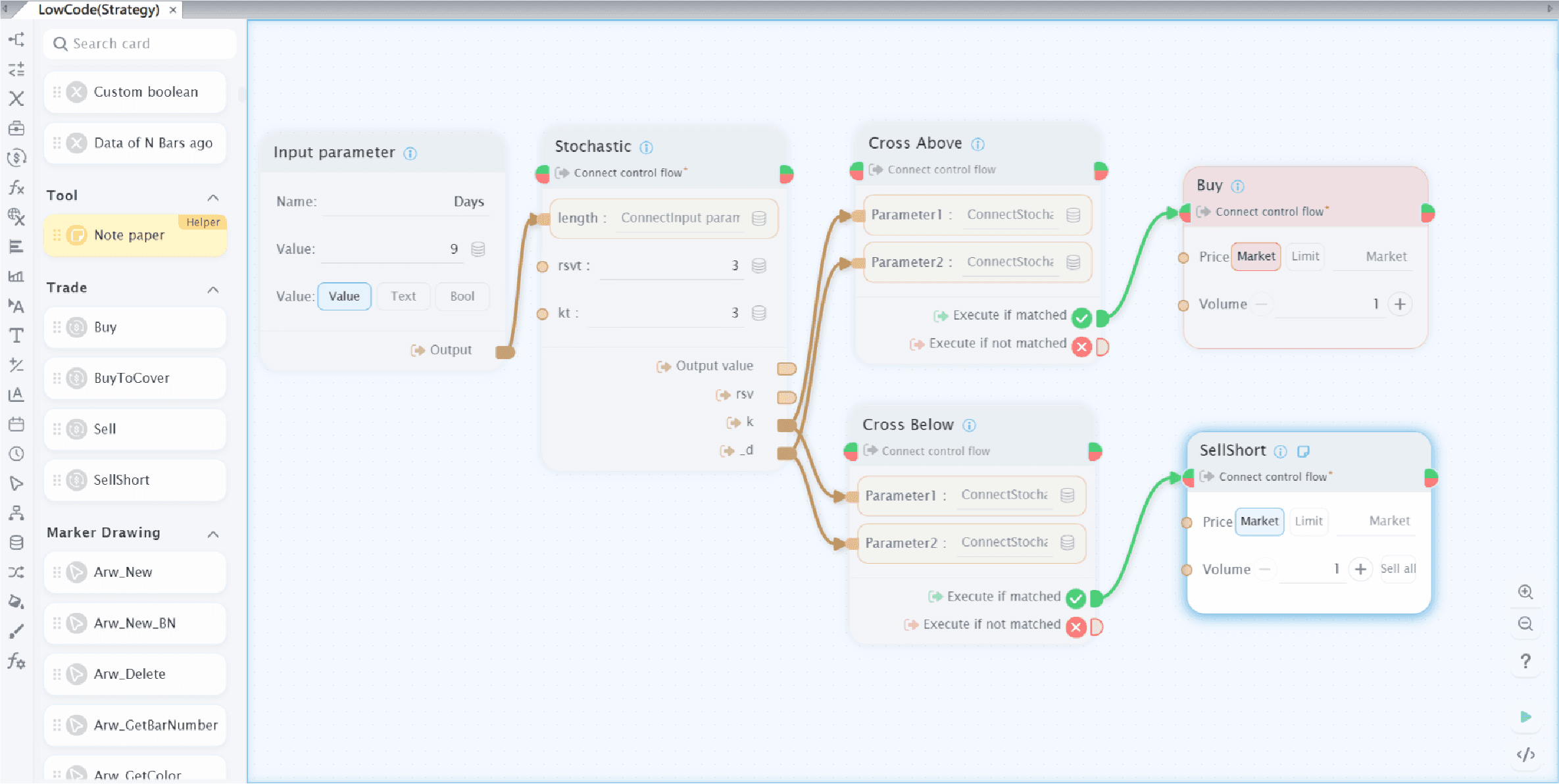
Task: Select Text value type in Input parameter
Action: (403, 297)
